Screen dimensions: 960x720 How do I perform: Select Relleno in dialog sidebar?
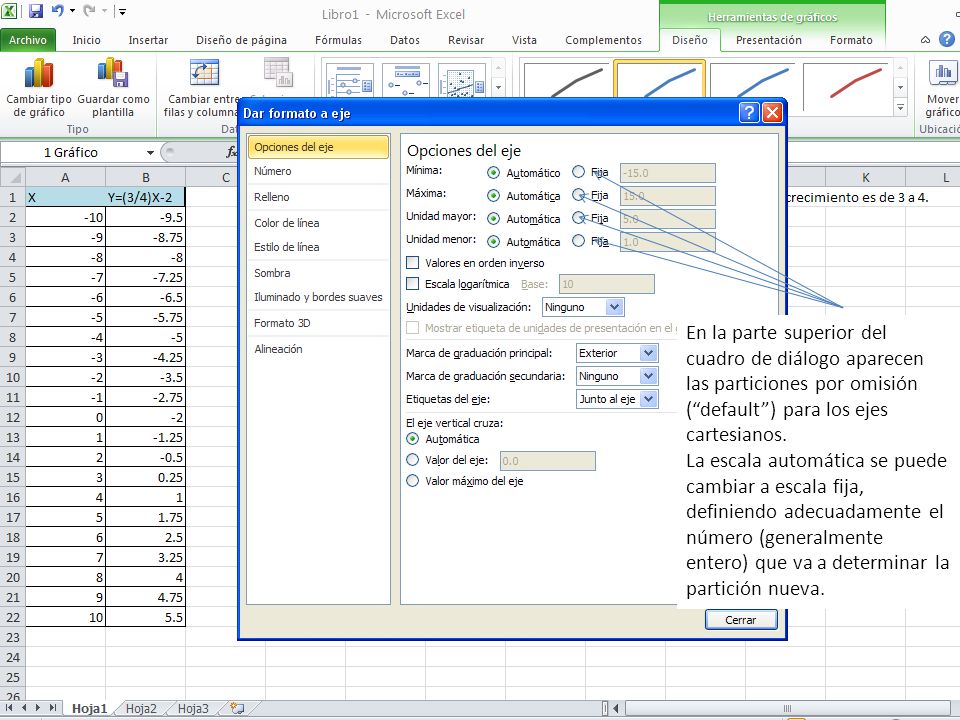point(318,197)
